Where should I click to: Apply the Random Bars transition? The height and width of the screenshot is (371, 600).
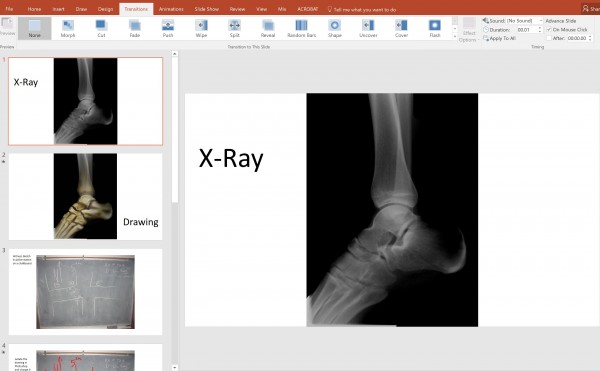coord(302,28)
